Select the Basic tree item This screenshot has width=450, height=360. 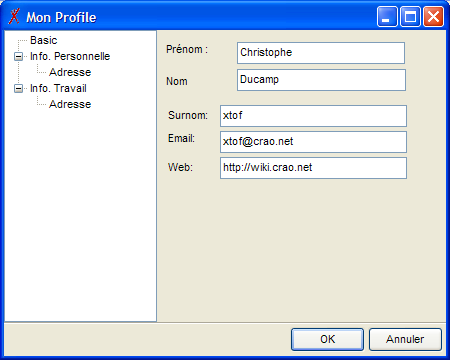click(x=44, y=40)
